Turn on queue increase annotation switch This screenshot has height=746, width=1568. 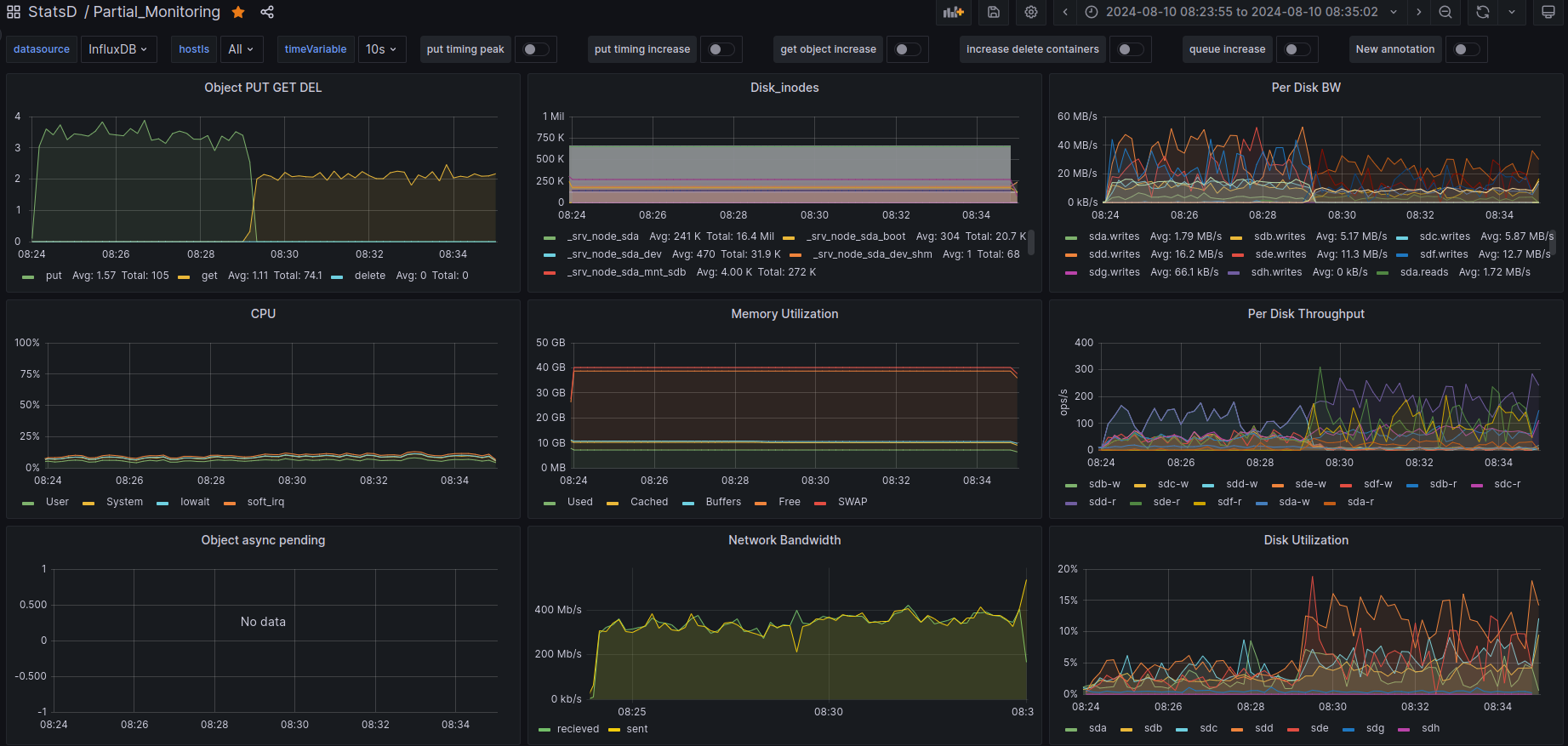tap(1296, 49)
